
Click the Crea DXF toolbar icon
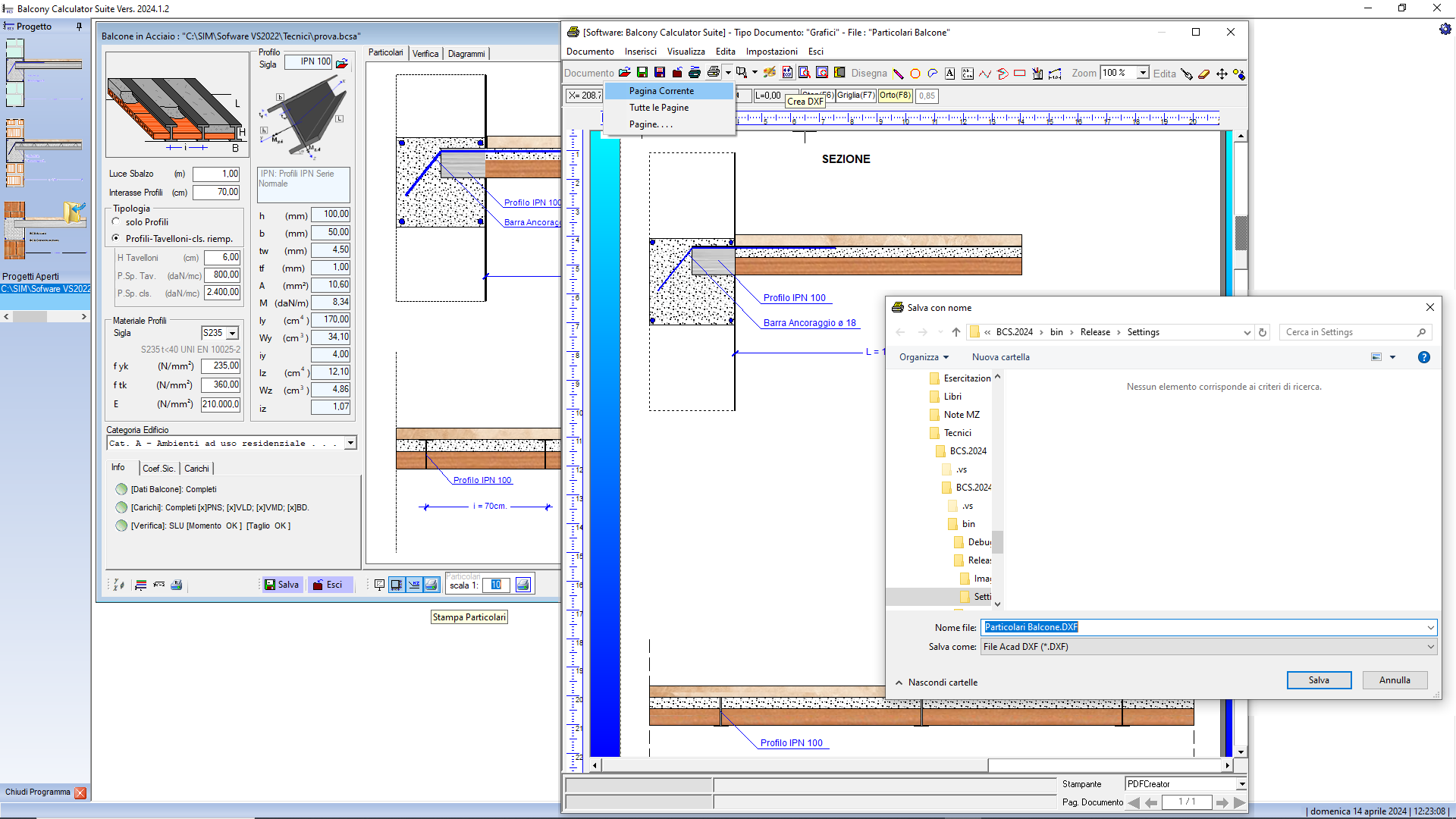click(787, 73)
